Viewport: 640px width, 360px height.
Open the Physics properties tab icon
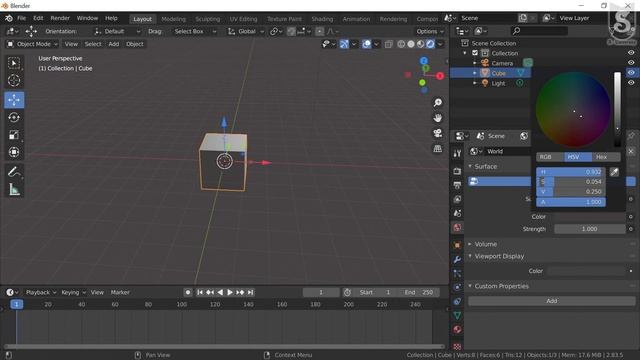click(457, 287)
